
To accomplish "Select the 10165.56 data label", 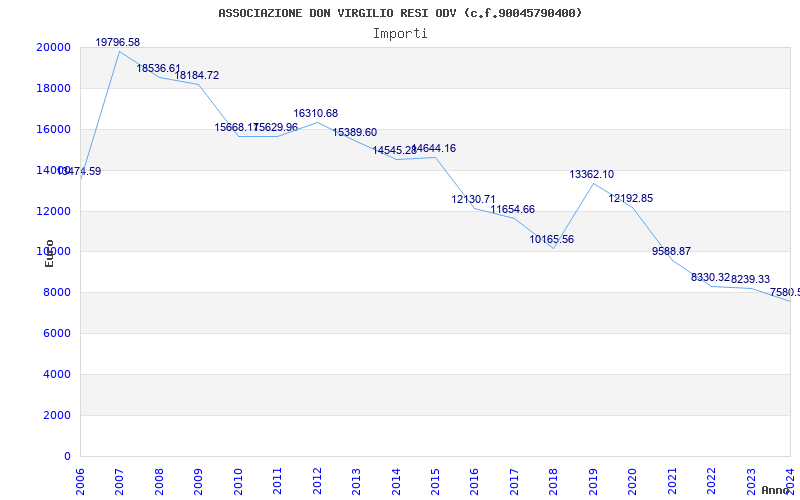I will coord(552,239).
